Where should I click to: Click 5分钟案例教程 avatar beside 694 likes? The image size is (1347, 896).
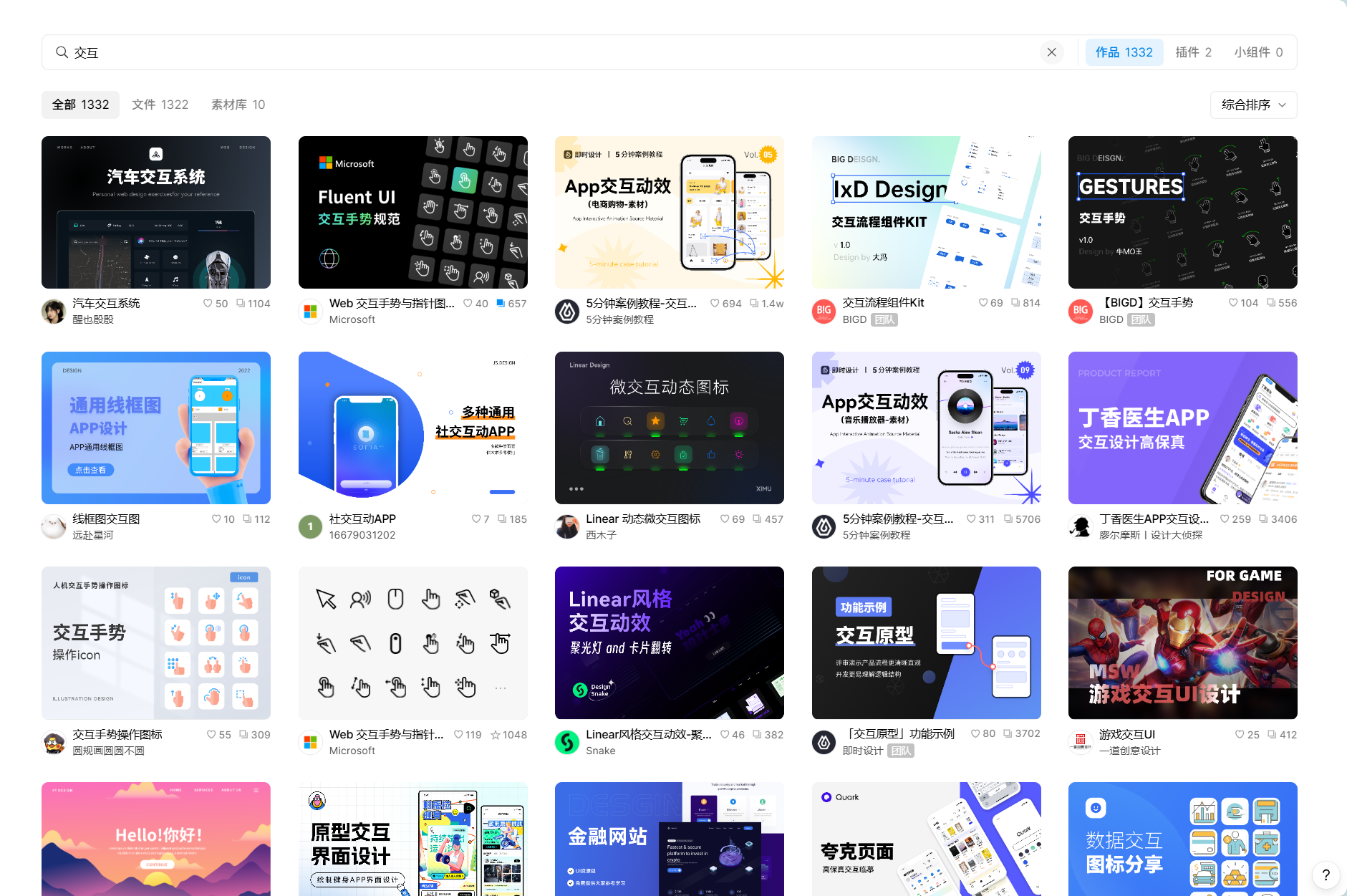[x=567, y=312]
